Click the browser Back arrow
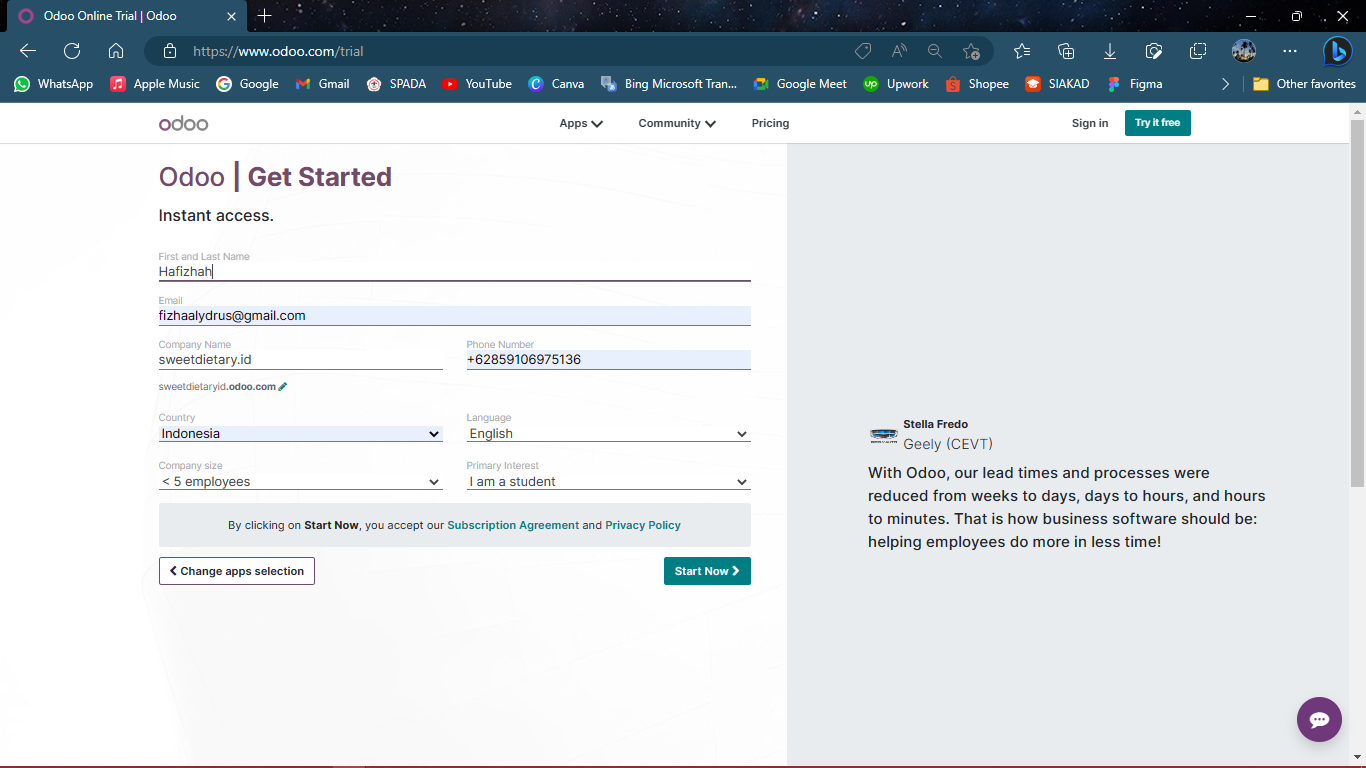Viewport: 1366px width, 768px height. point(28,51)
